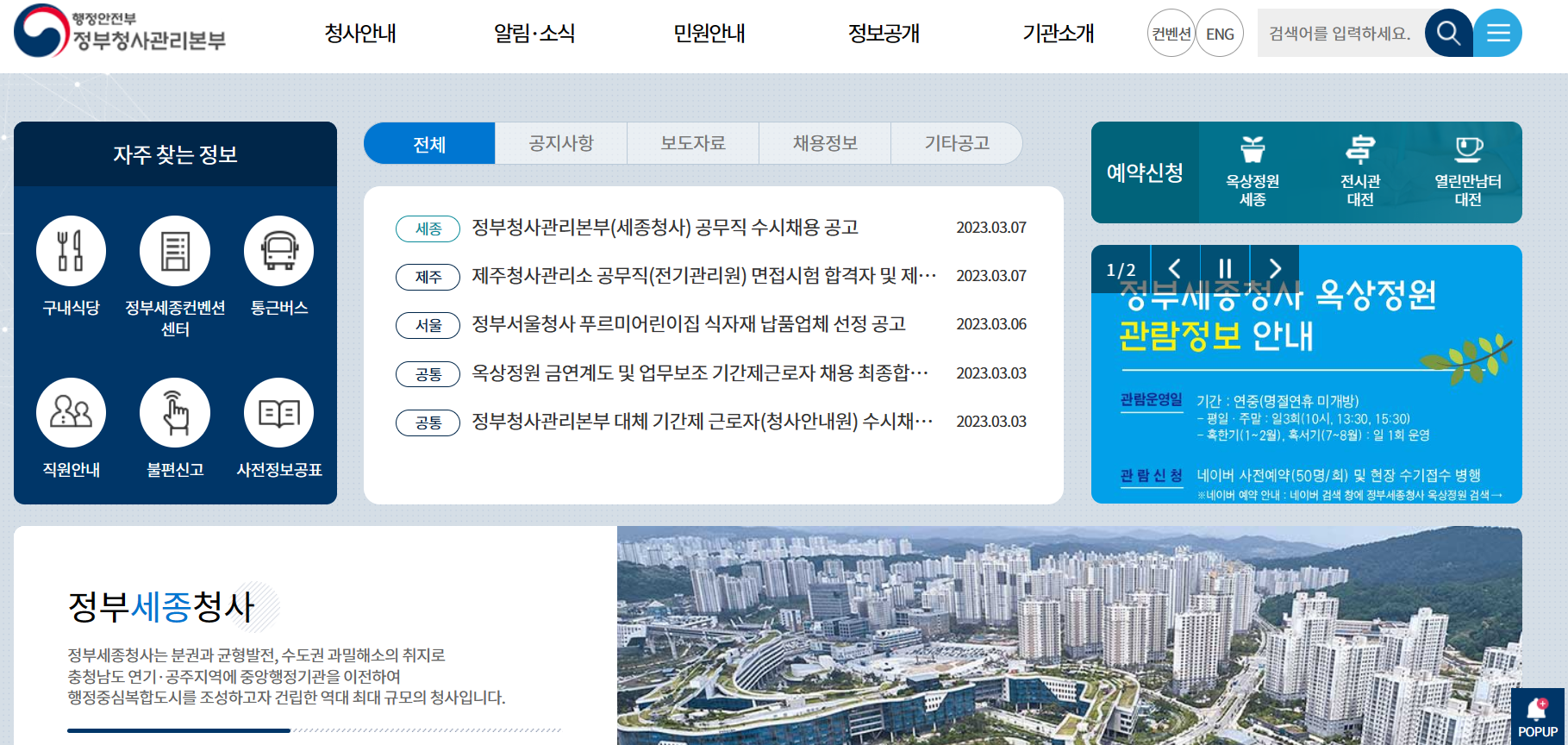Switch to the 기타공고 tab
Viewport: 1568px width, 745px height.
coord(957,143)
